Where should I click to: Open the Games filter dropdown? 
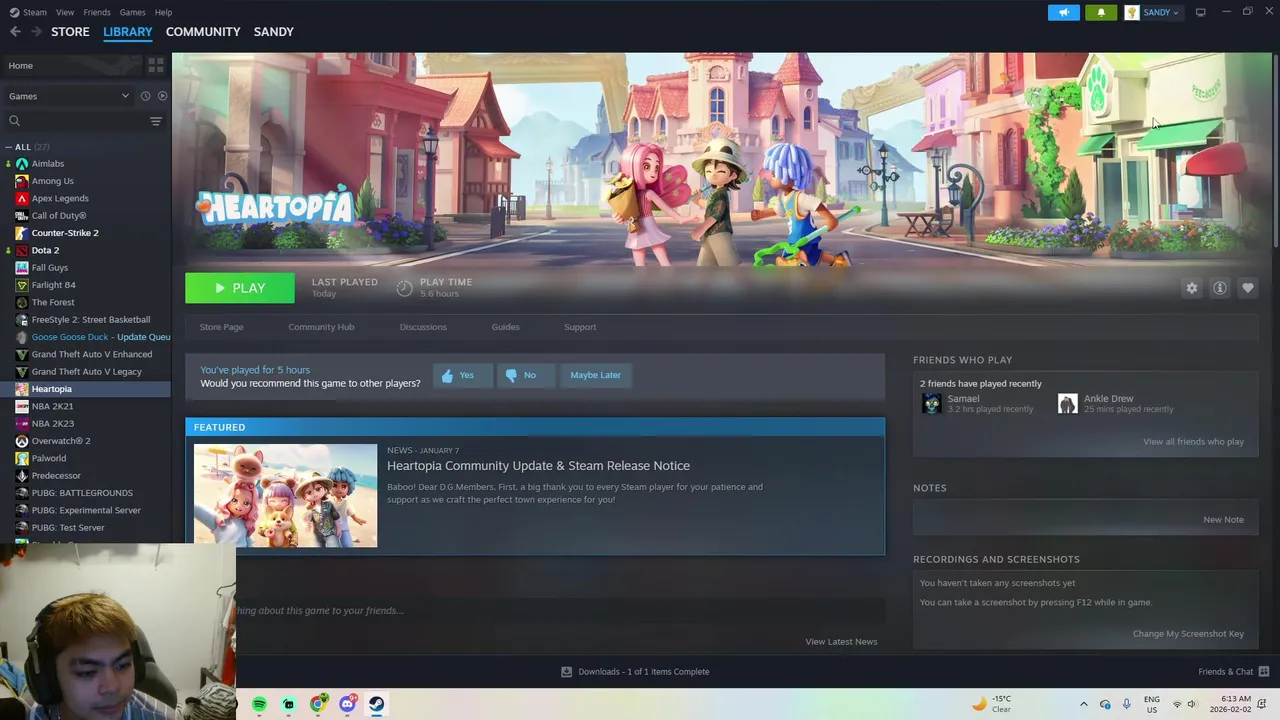68,96
